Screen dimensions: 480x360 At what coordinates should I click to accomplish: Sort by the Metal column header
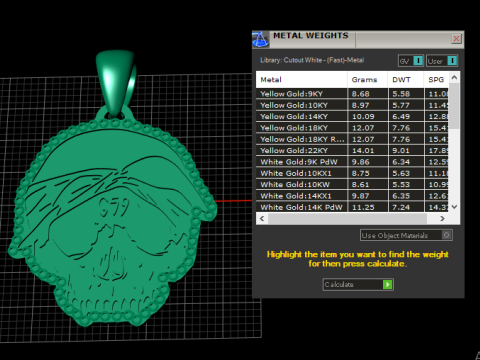pyautogui.click(x=302, y=80)
